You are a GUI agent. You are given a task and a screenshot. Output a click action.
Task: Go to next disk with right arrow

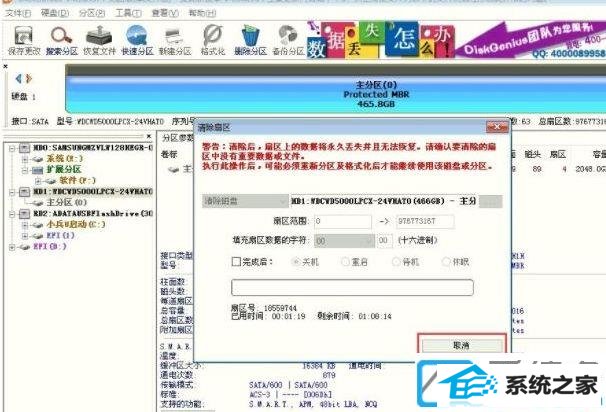click(x=29, y=78)
